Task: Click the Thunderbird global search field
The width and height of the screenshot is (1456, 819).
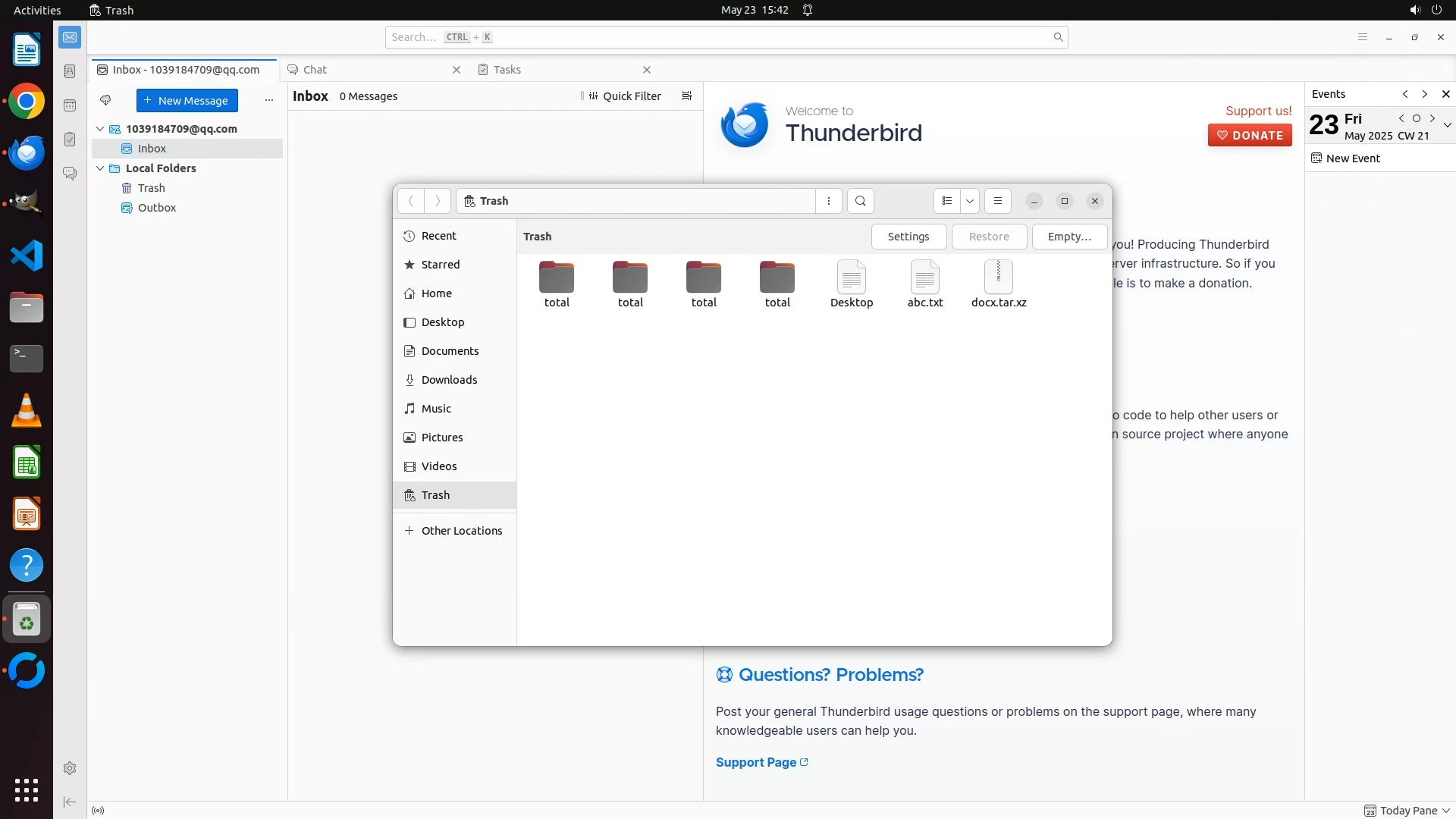Action: (x=720, y=37)
